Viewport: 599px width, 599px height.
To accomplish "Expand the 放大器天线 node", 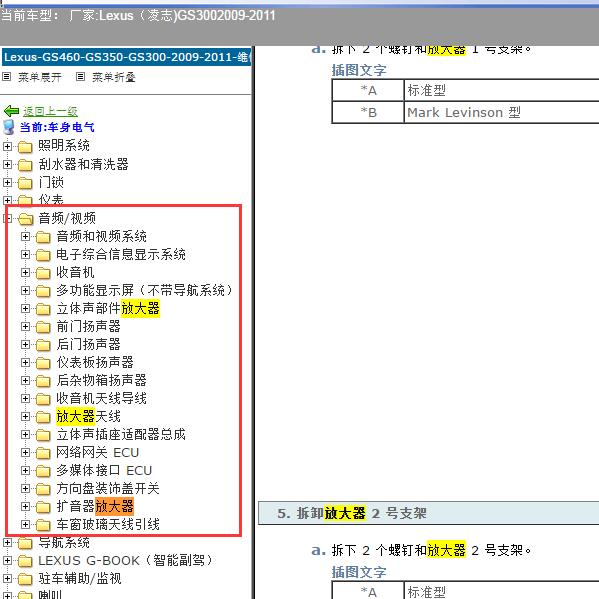I will pos(25,416).
